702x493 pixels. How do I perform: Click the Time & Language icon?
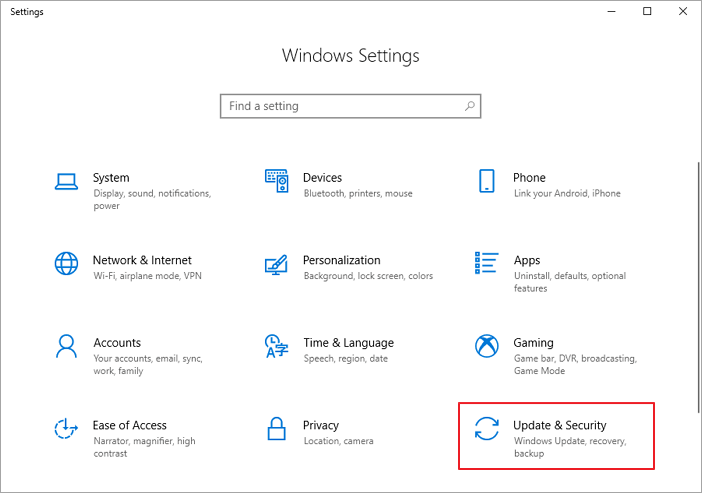click(x=277, y=346)
